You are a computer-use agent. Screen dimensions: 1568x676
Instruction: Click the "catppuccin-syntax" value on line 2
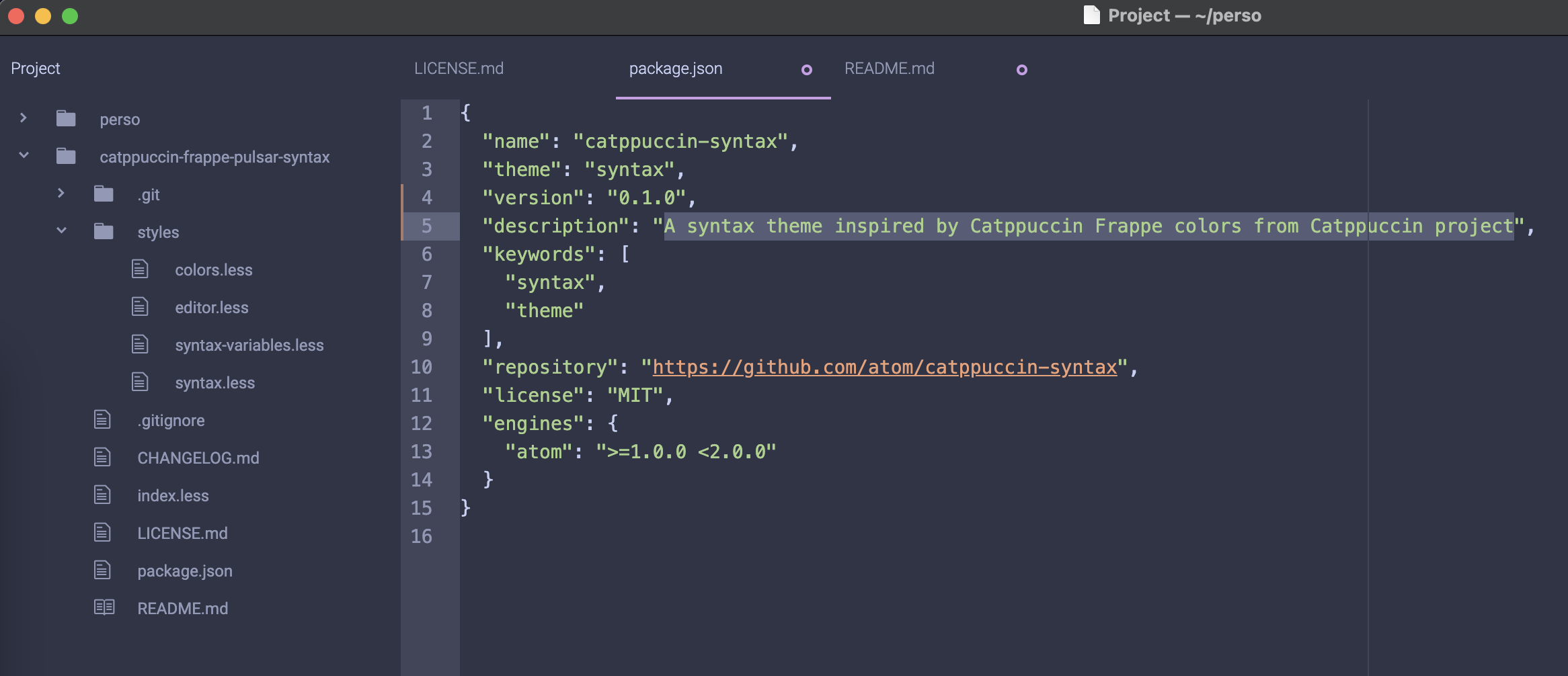click(680, 141)
